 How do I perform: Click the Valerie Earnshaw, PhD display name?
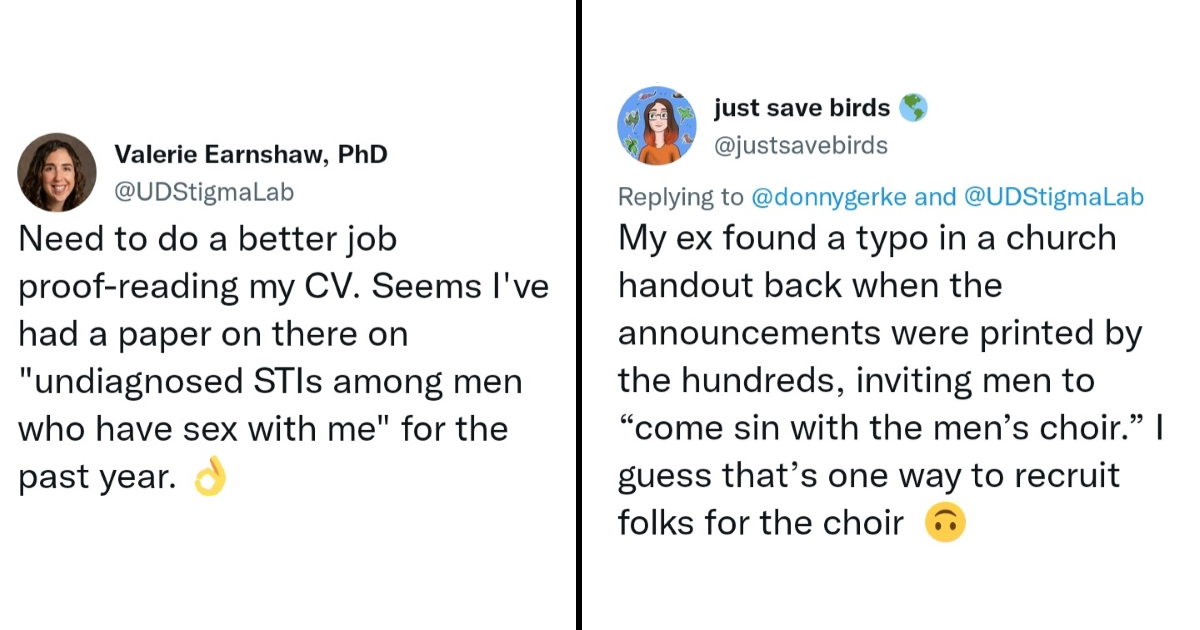[x=251, y=154]
